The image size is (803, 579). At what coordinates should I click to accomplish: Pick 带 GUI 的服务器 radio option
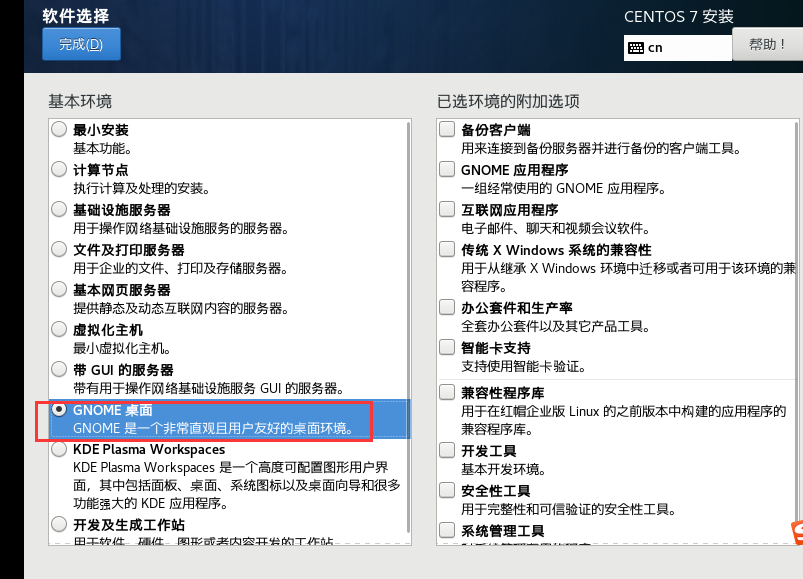[59, 369]
